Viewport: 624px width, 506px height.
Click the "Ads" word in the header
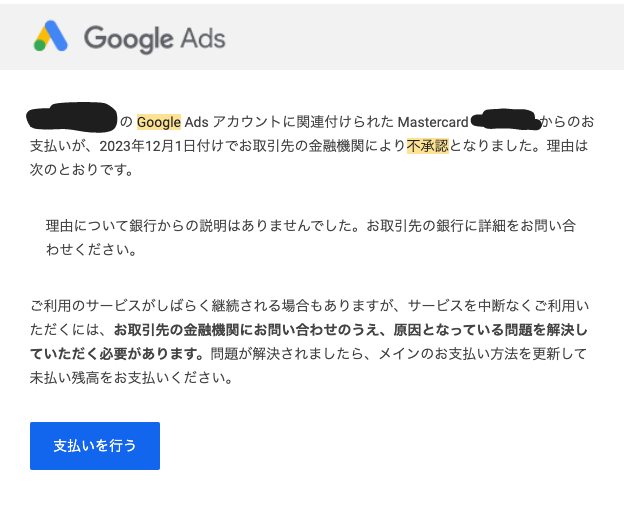pyautogui.click(x=204, y=38)
